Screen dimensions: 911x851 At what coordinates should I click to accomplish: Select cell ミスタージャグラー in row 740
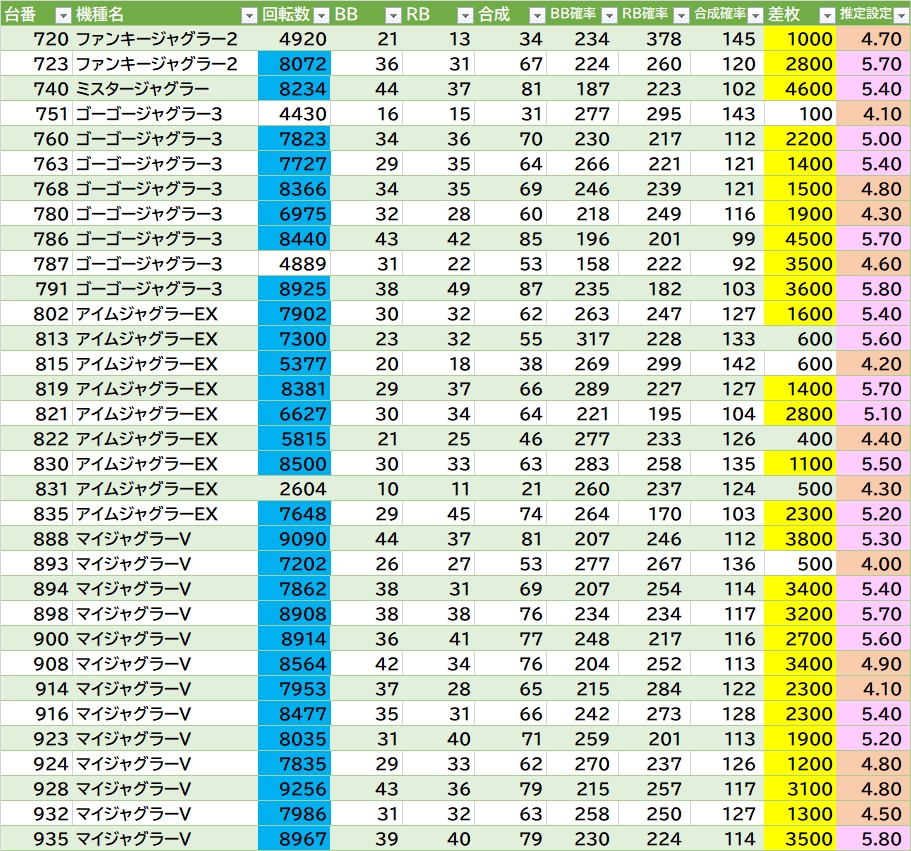click(x=166, y=89)
